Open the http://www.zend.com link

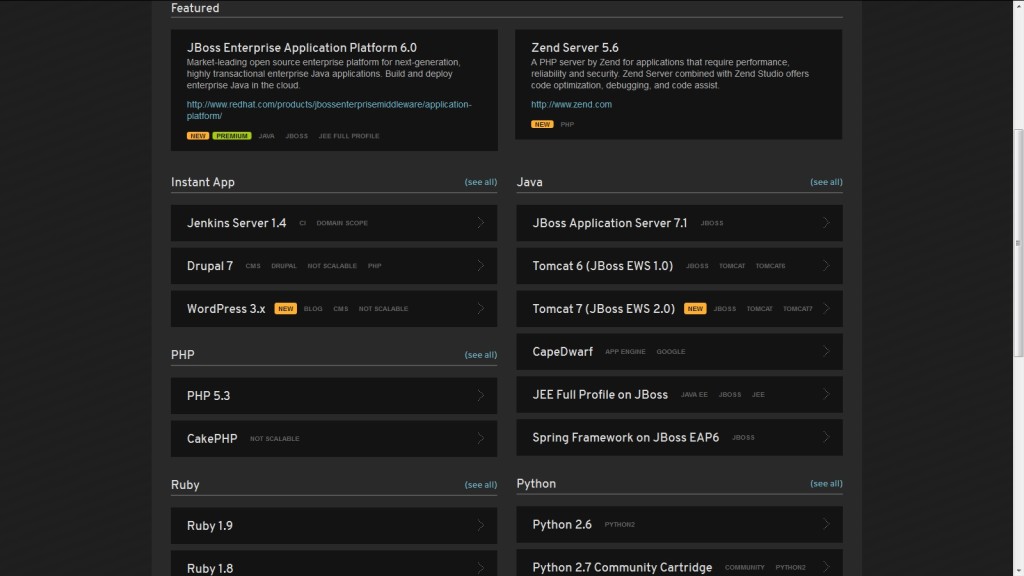(571, 104)
